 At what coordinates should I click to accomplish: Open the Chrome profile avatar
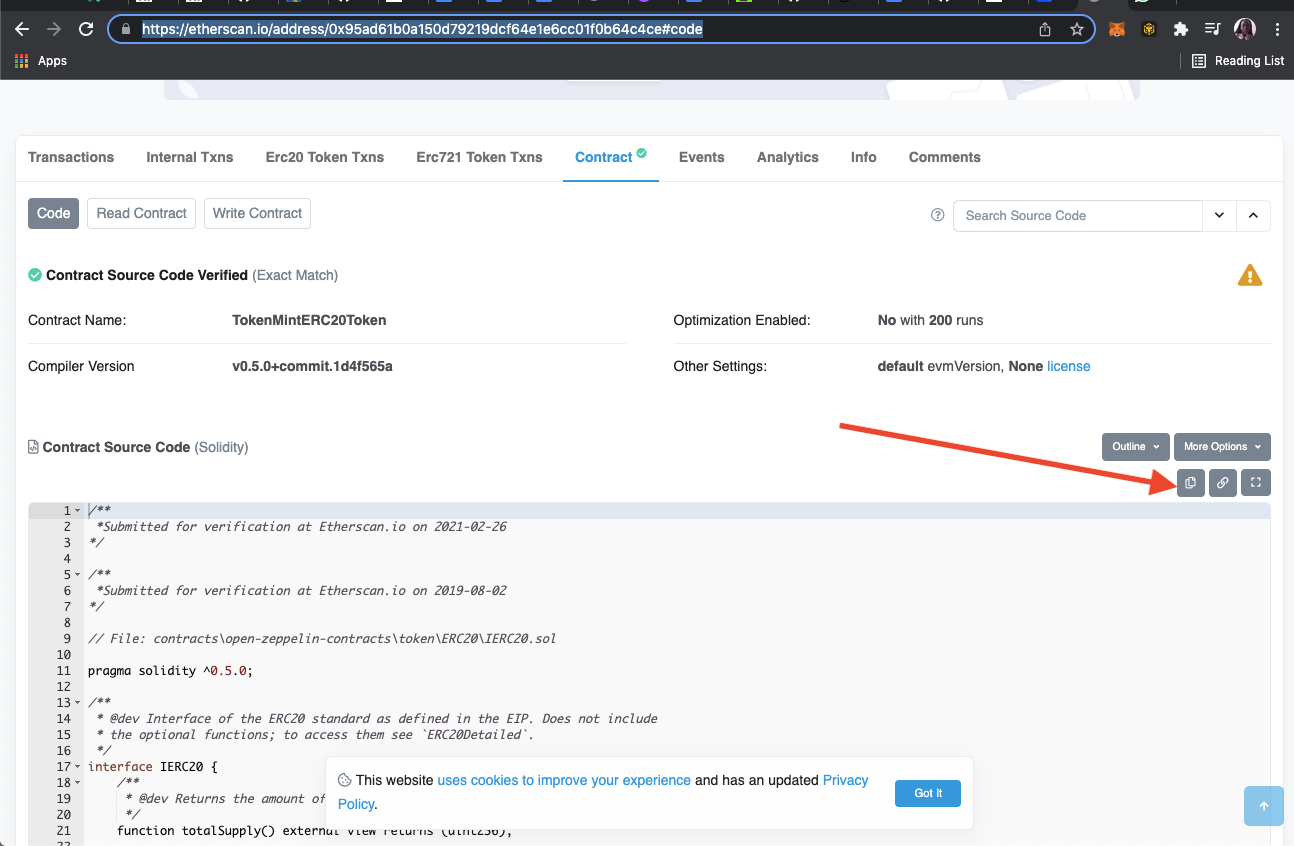click(x=1245, y=29)
